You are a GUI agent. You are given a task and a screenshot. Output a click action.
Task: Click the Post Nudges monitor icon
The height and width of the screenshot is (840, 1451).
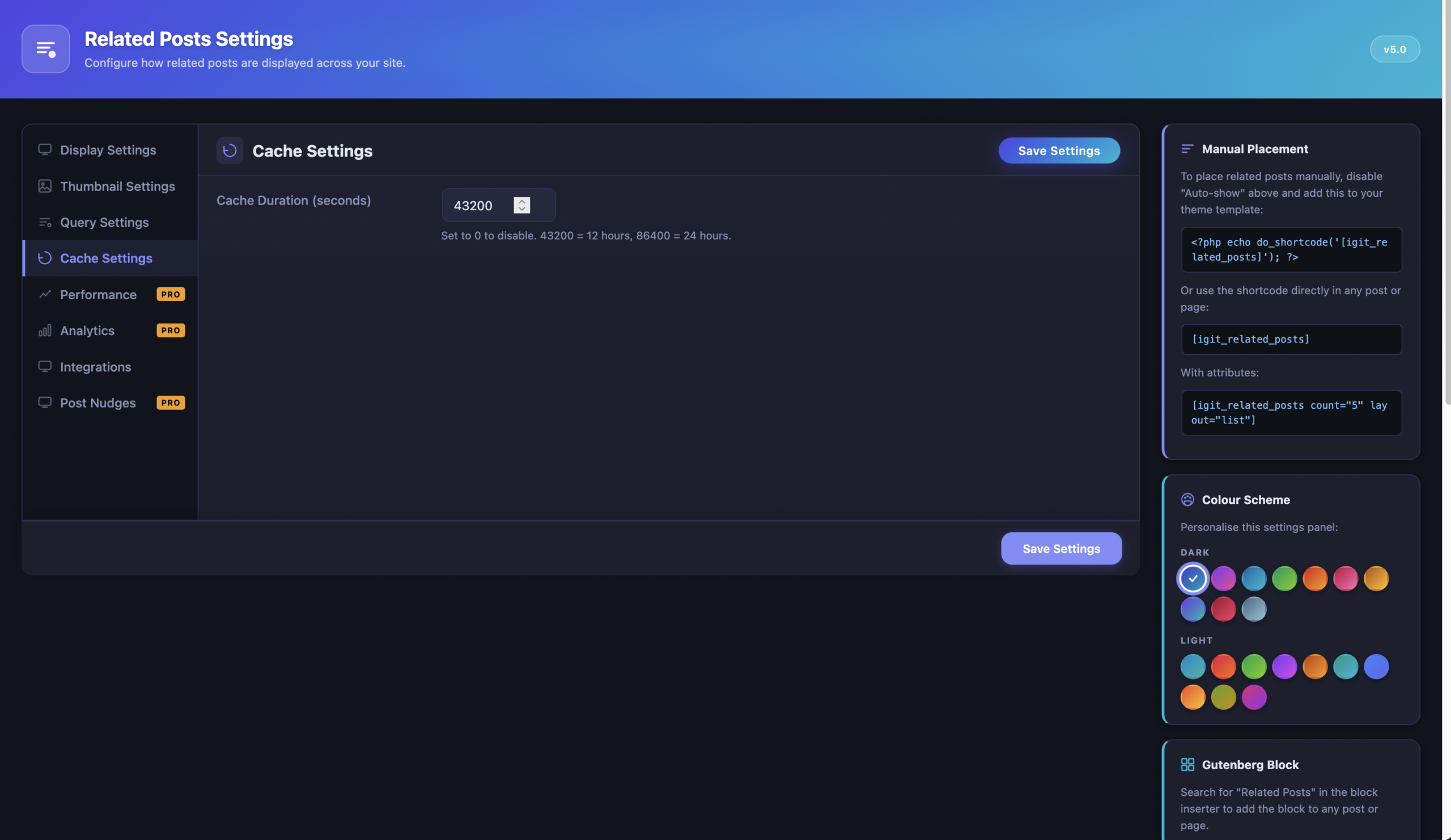pyautogui.click(x=44, y=402)
